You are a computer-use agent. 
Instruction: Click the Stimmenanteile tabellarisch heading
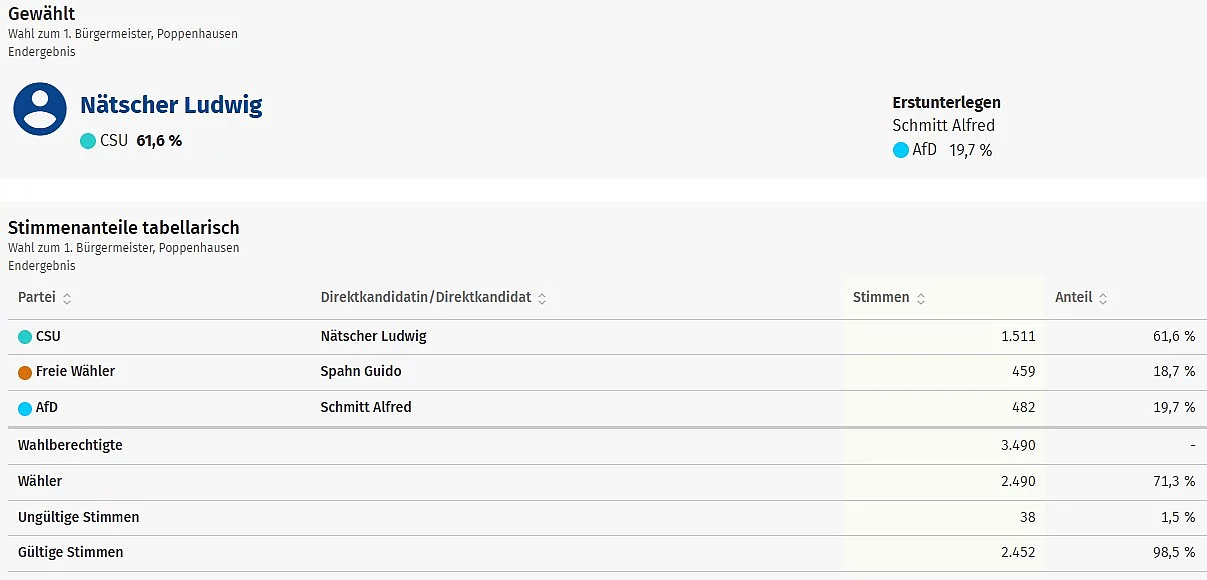[x=124, y=228]
